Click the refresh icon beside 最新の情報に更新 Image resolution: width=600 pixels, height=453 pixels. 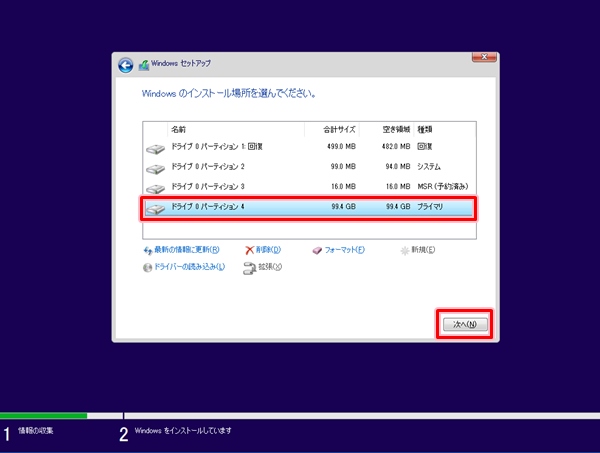(x=148, y=251)
